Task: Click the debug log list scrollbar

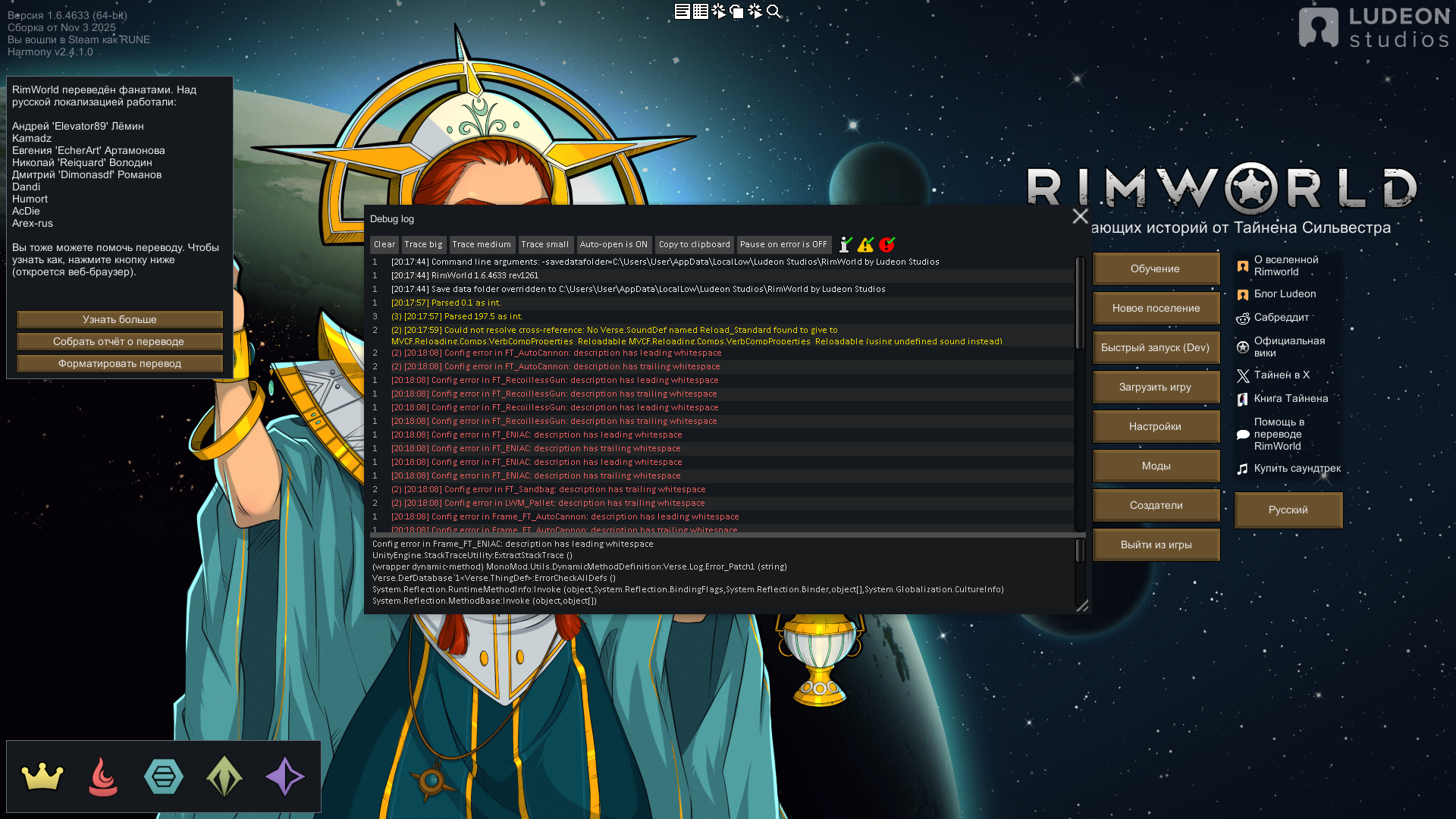Action: 1080,303
